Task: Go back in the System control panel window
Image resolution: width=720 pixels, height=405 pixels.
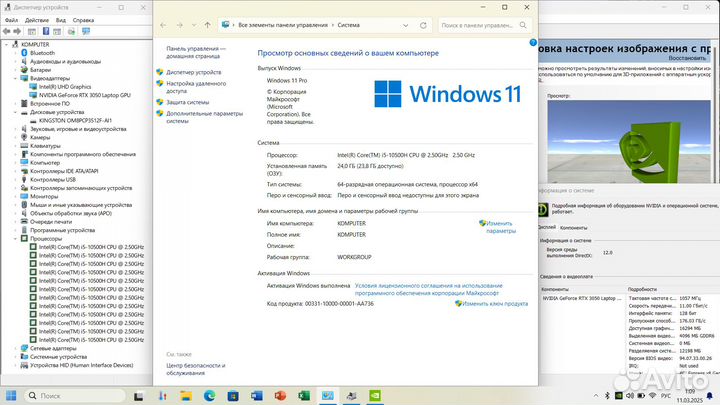Action: (x=163, y=25)
